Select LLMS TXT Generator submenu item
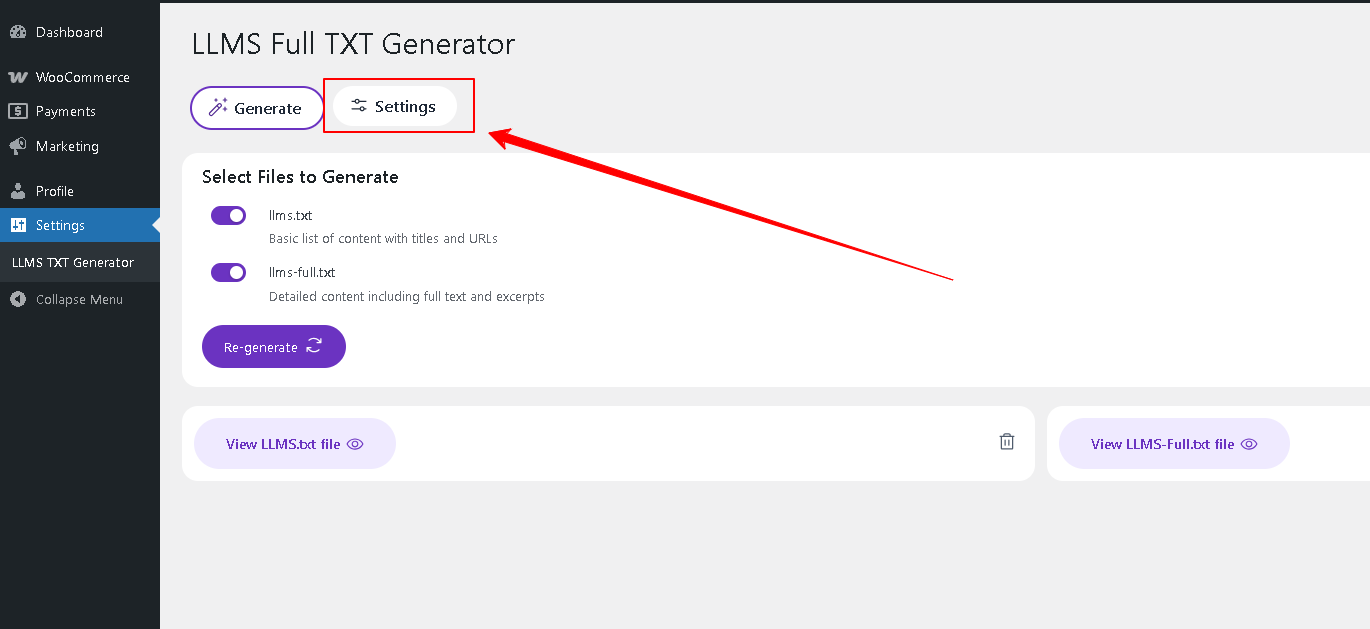 point(73,262)
